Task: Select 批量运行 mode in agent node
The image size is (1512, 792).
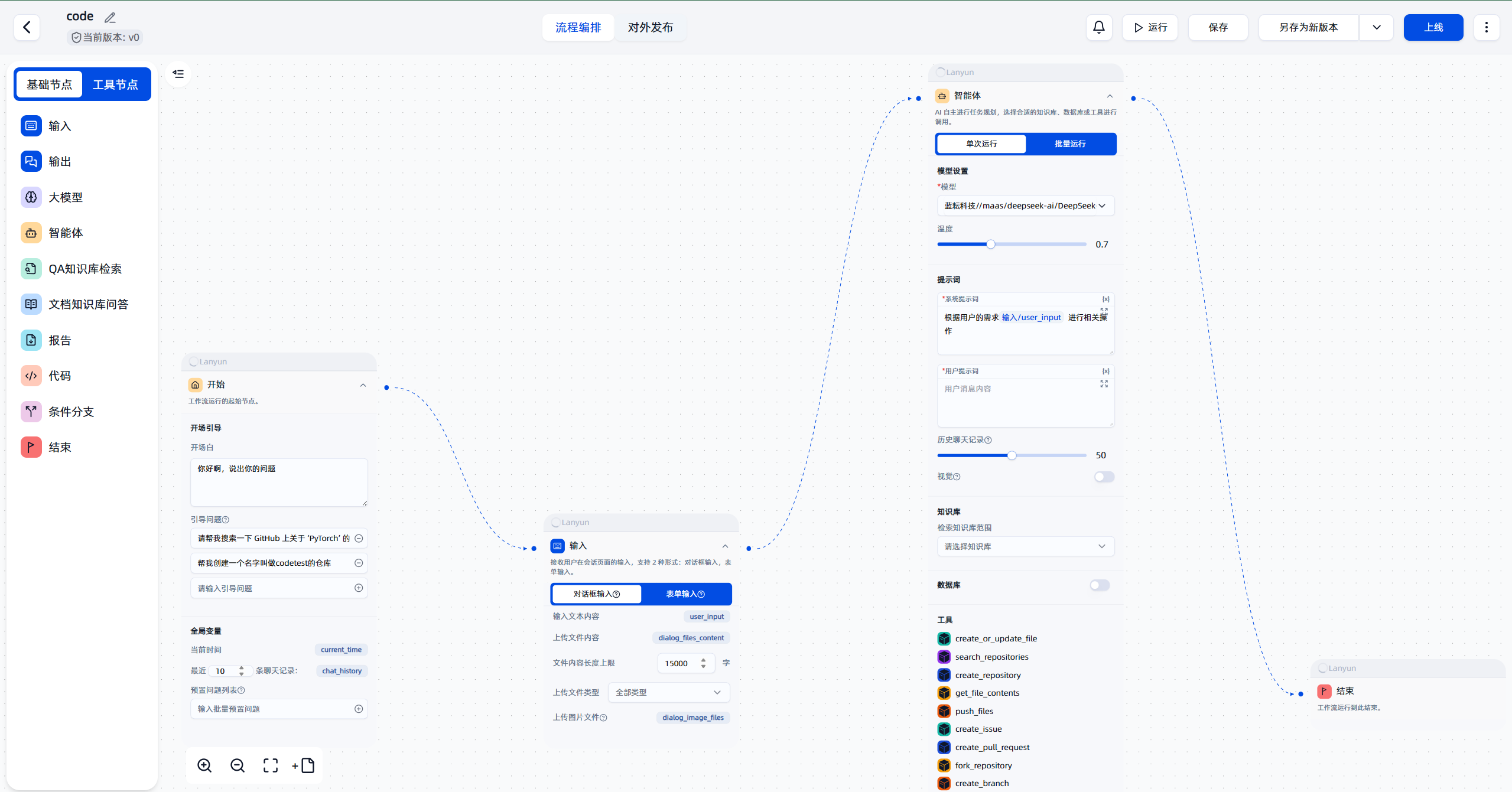Action: pyautogui.click(x=1069, y=144)
